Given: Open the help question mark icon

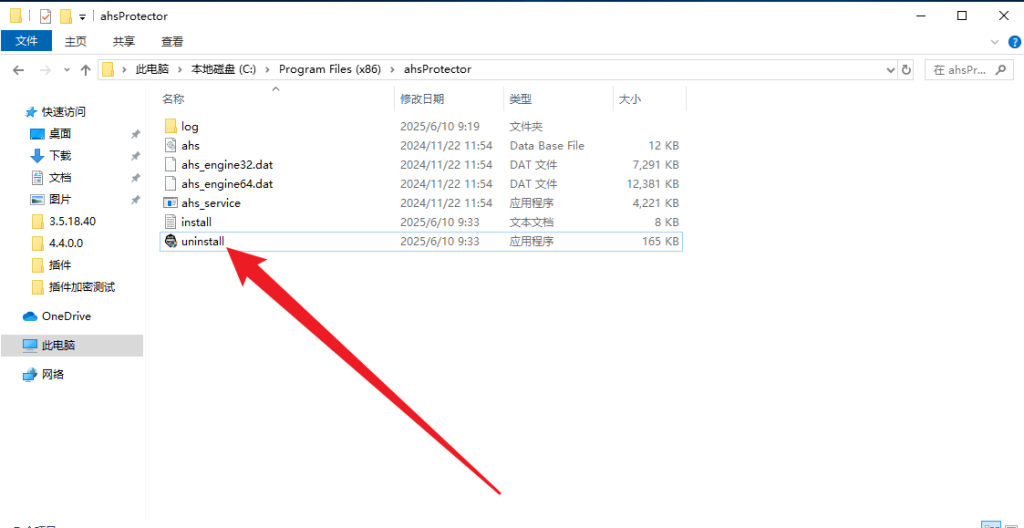Looking at the screenshot, I should point(1014,41).
